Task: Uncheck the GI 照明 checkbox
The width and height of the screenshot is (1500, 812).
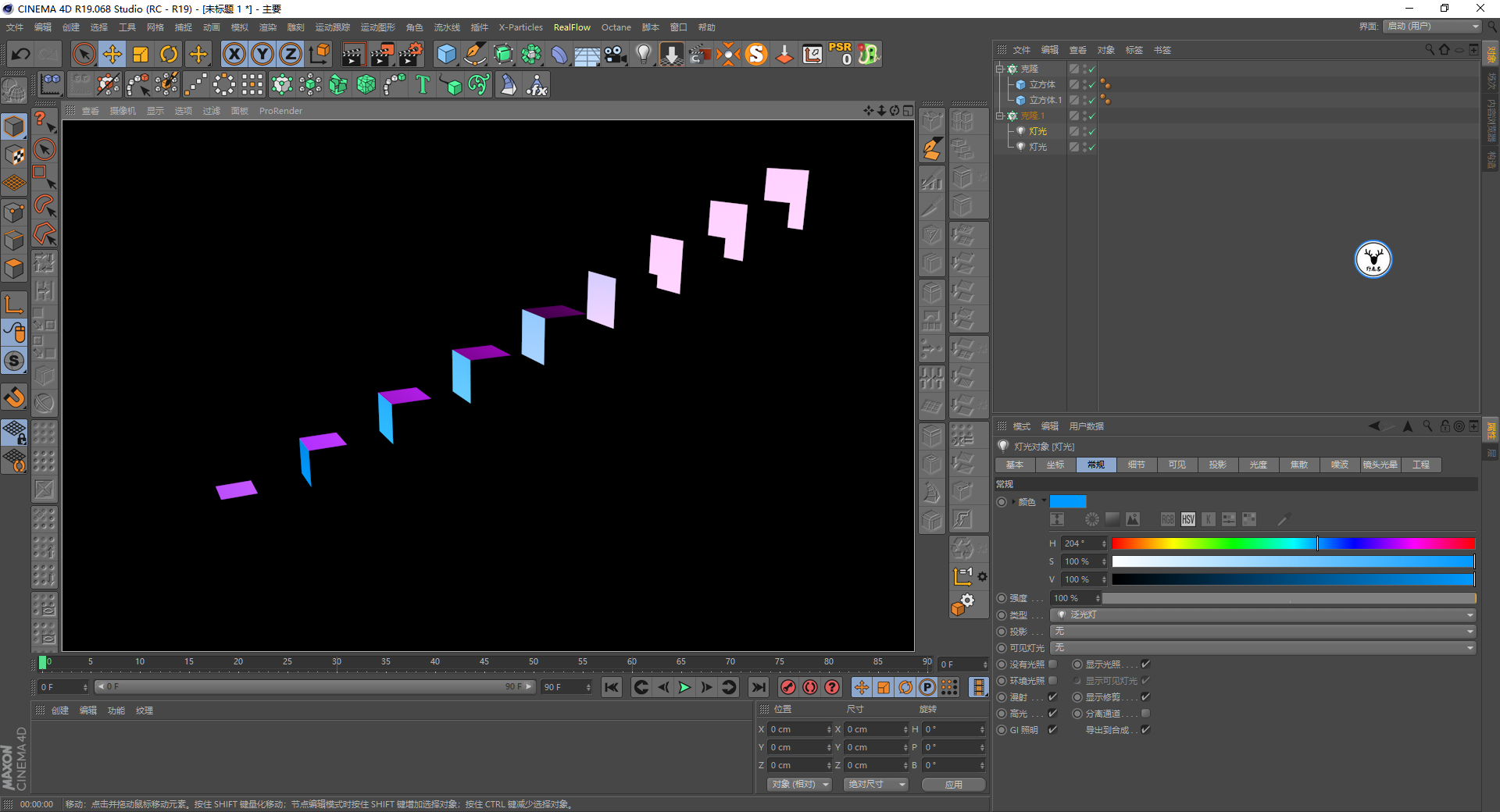Action: click(1052, 730)
